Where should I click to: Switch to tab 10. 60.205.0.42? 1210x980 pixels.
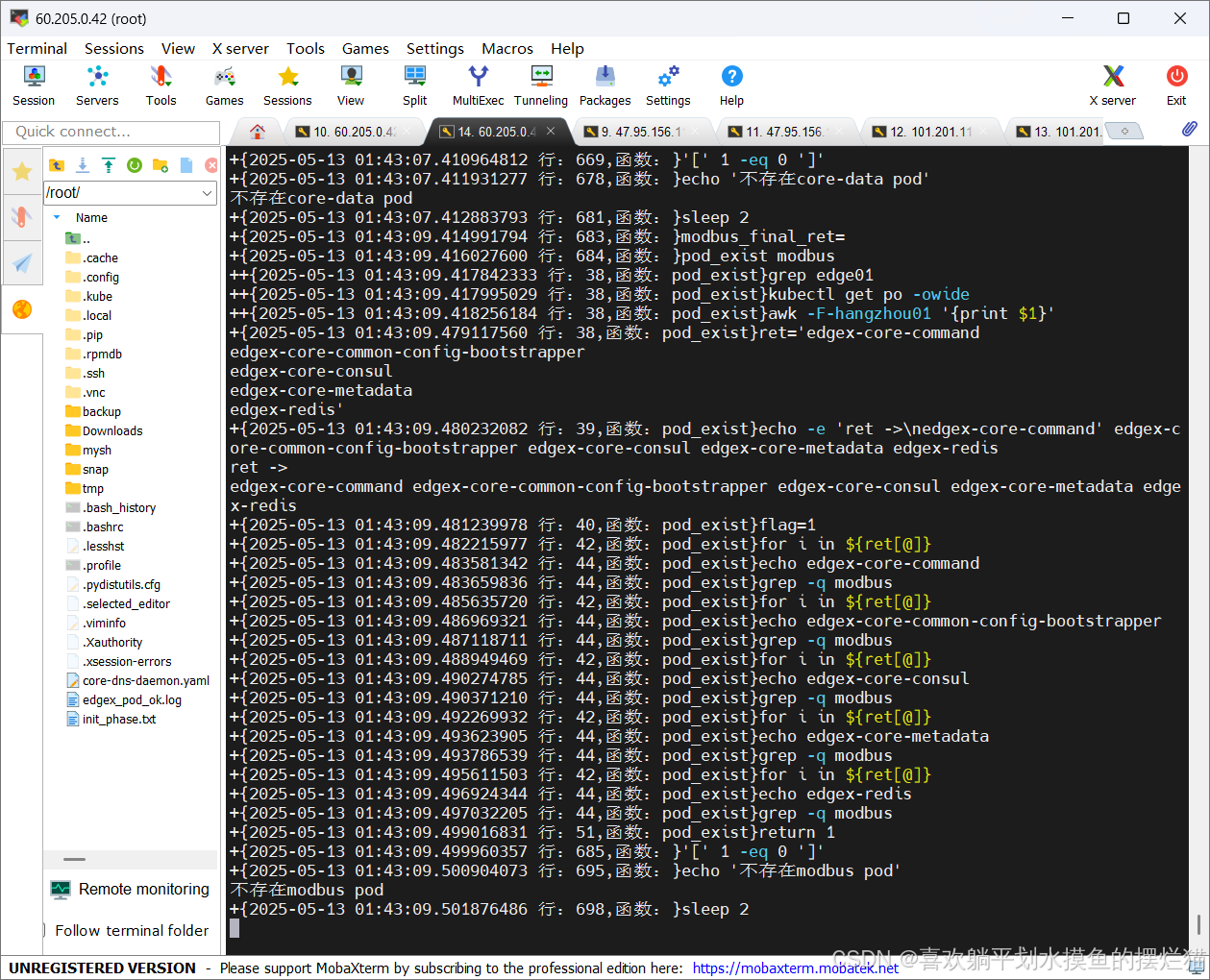click(356, 132)
